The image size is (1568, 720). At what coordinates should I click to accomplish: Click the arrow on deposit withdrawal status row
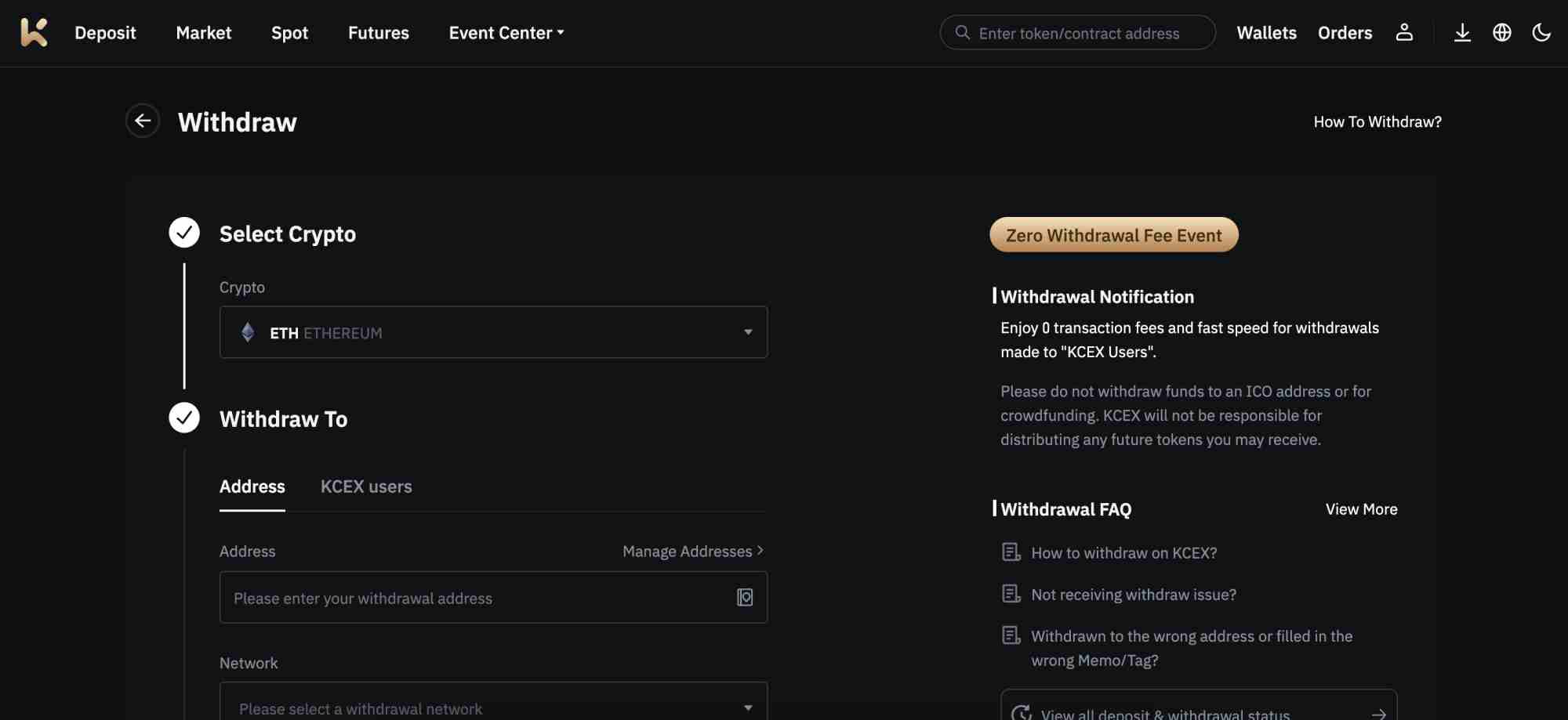pyautogui.click(x=1378, y=713)
